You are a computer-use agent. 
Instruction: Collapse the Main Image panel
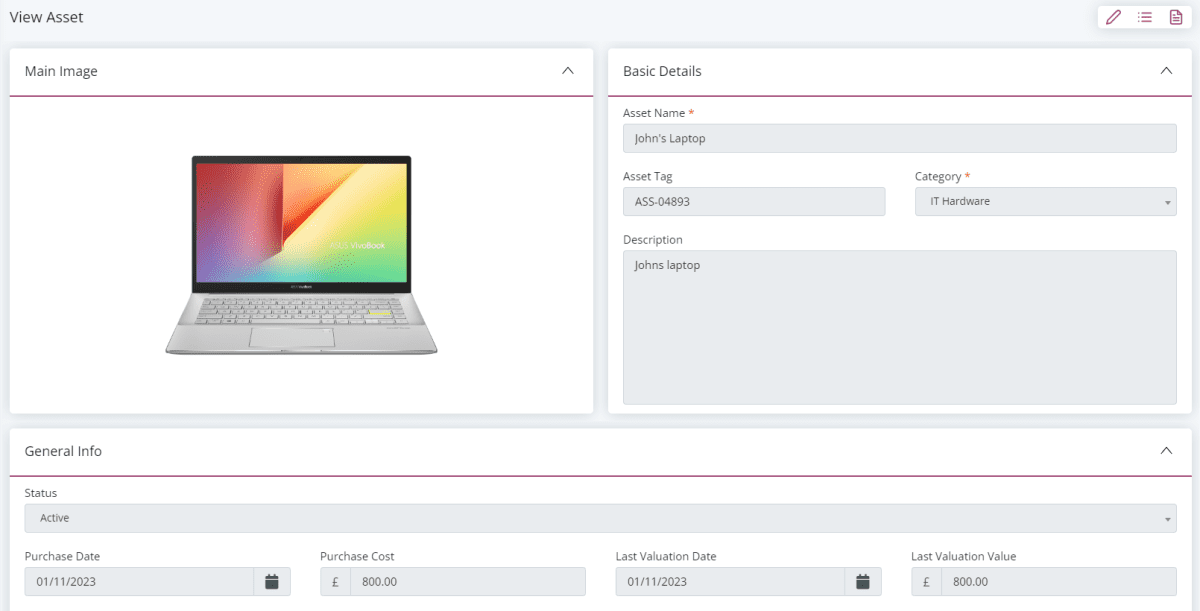click(568, 71)
